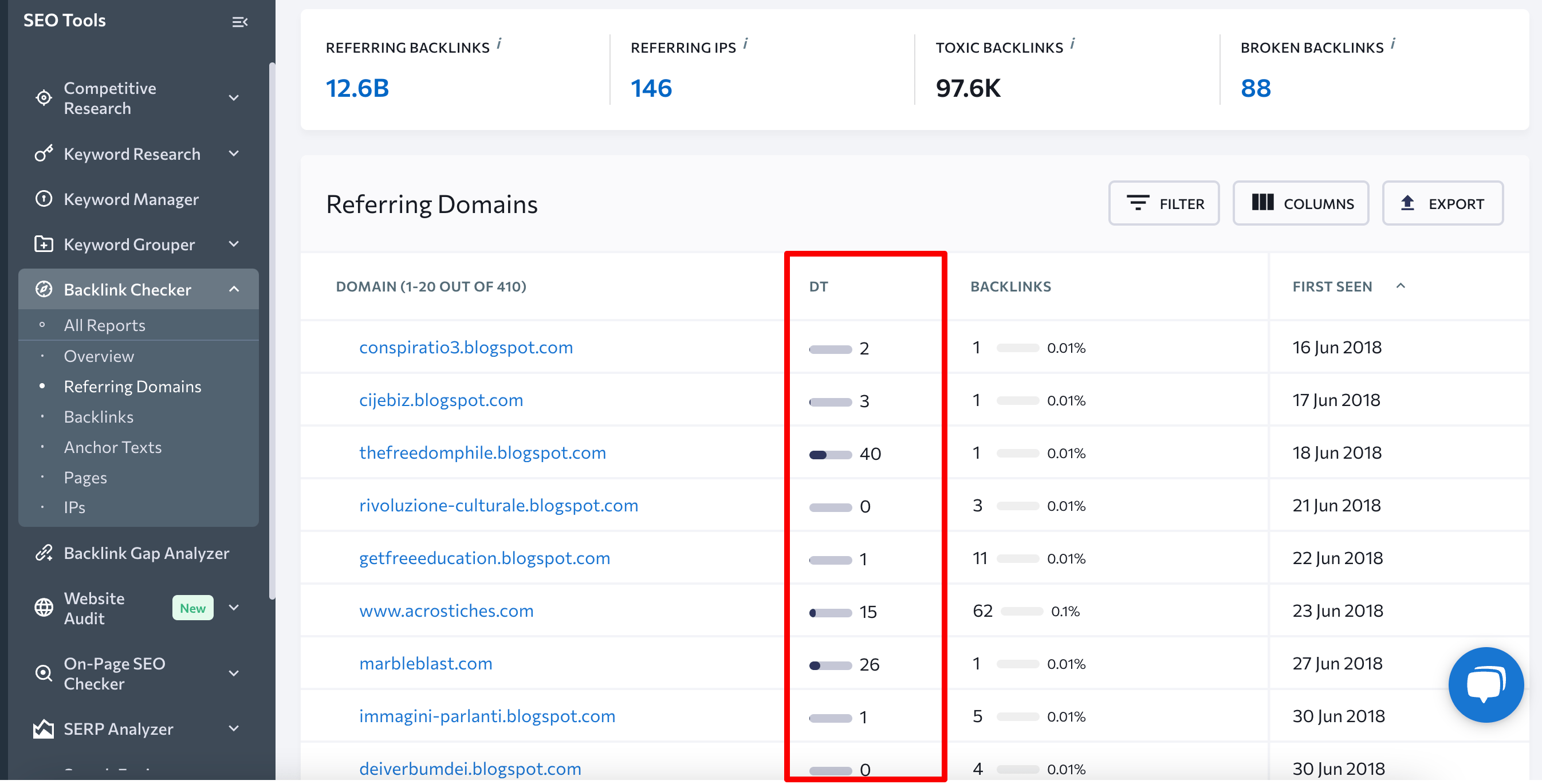Select the Website Audit globe icon

(x=43, y=608)
